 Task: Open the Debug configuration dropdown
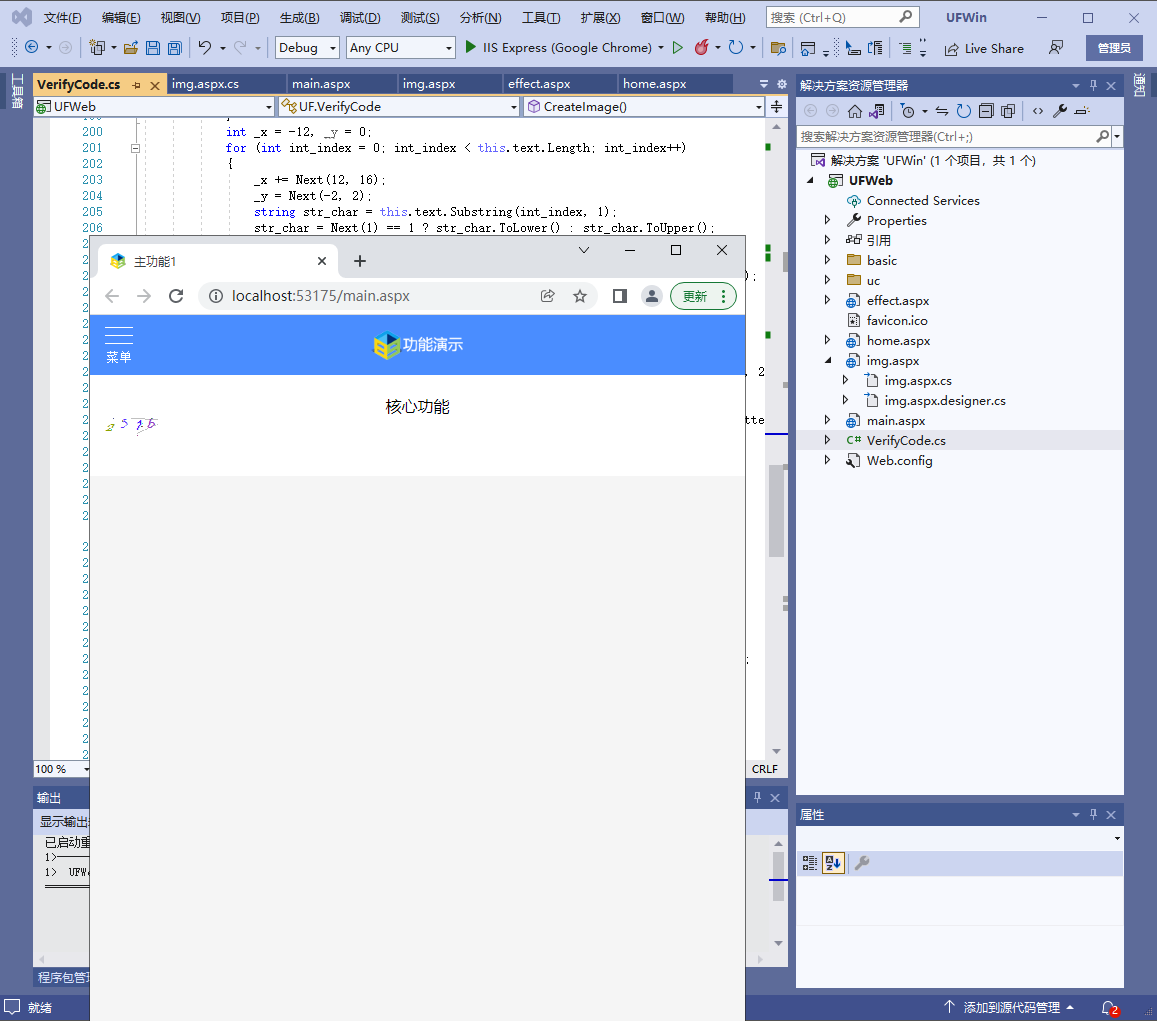[x=307, y=48]
